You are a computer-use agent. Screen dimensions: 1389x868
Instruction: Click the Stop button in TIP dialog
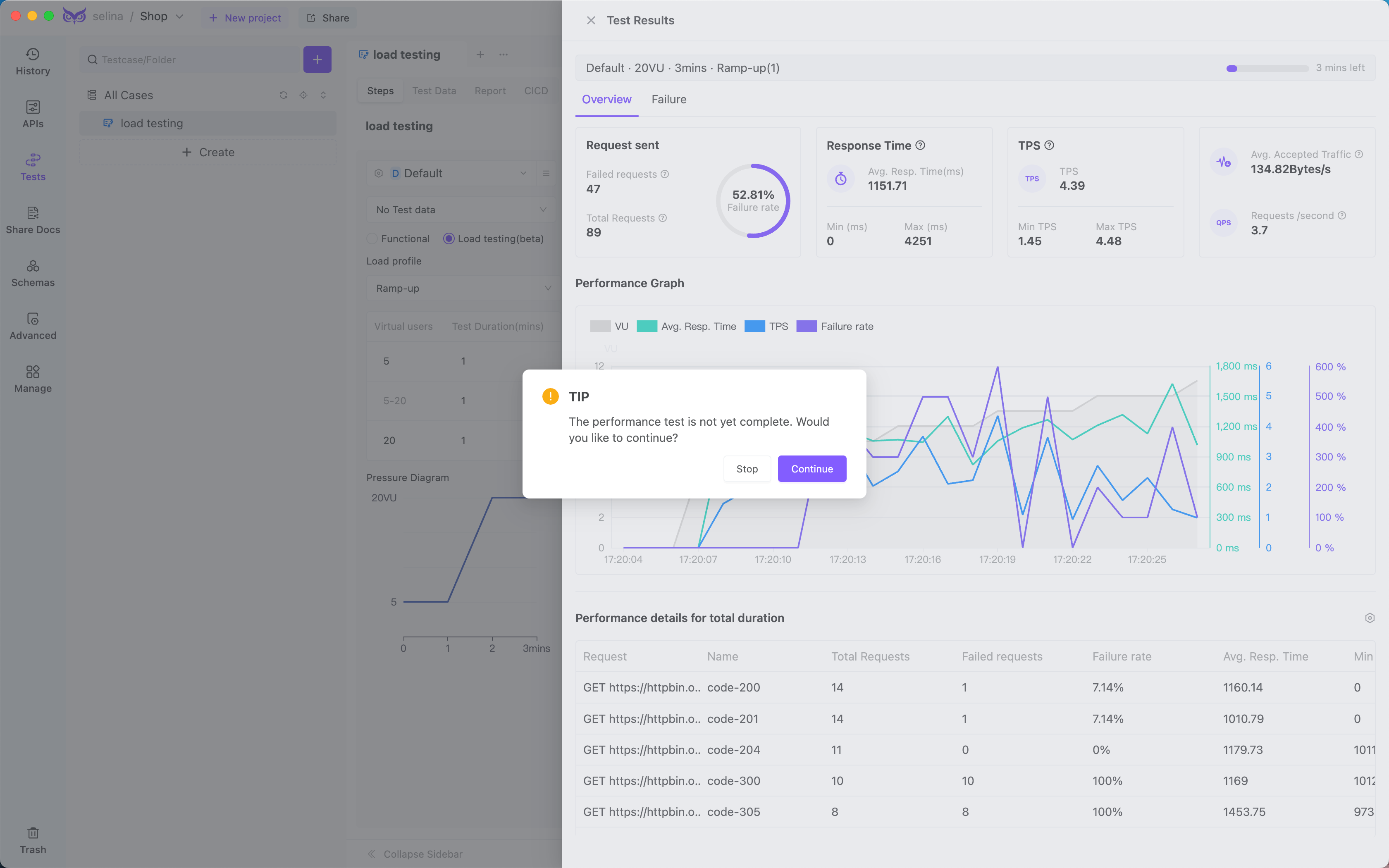pos(747,469)
